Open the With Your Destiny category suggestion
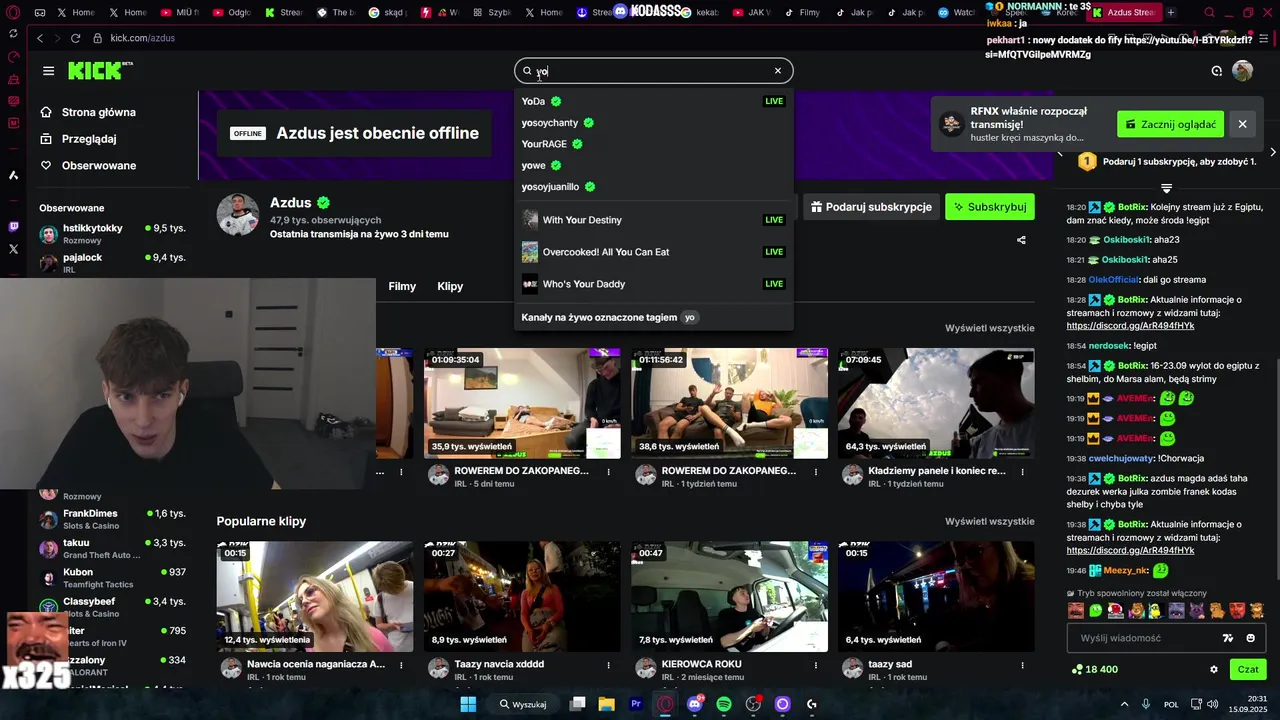Viewport: 1280px width, 720px height. click(653, 220)
